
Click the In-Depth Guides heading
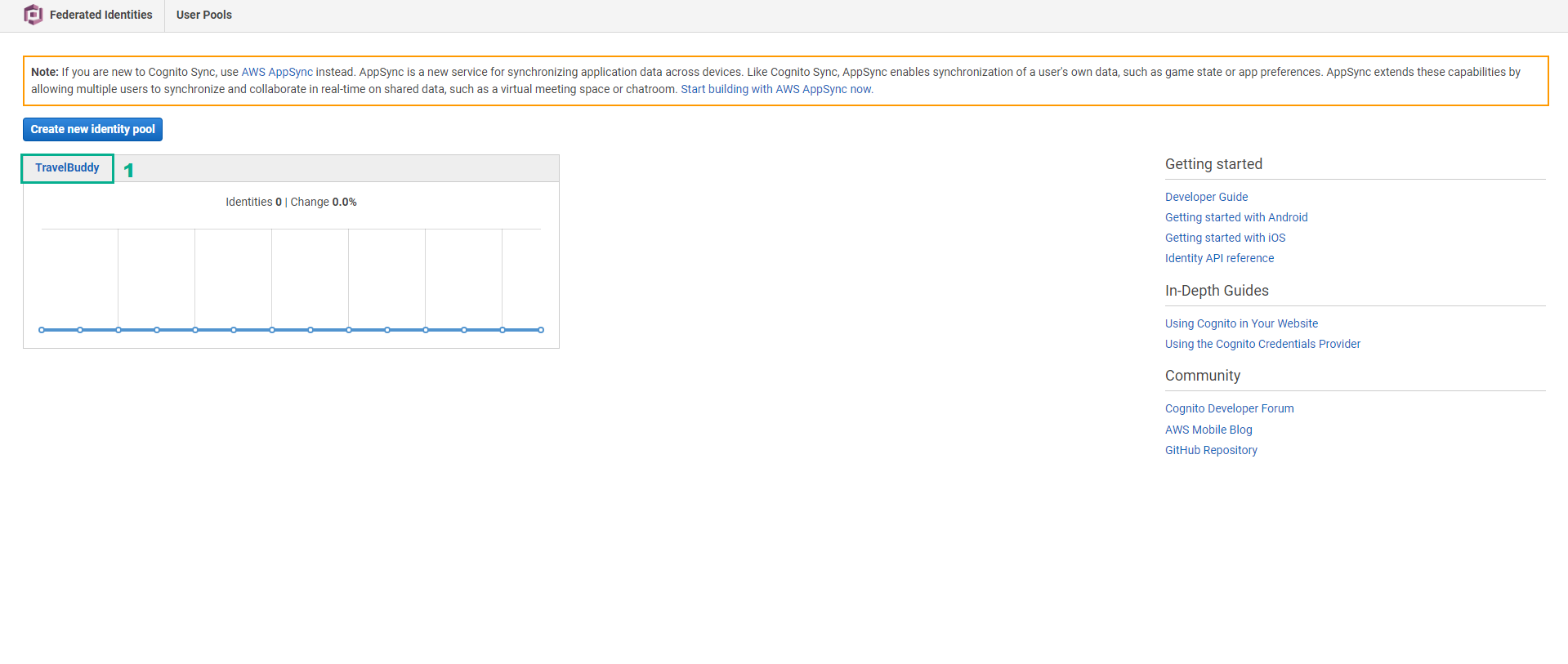[x=1217, y=291]
